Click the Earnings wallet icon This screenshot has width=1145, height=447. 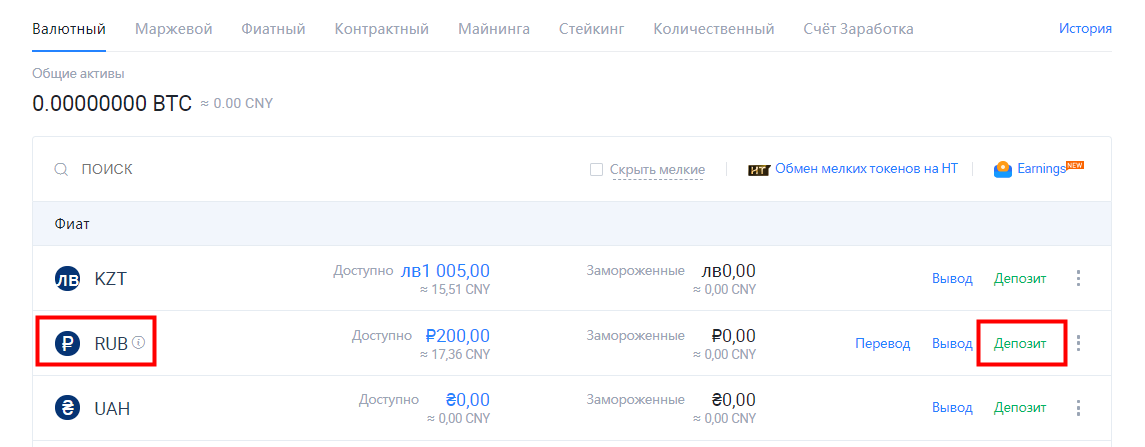coord(1003,169)
